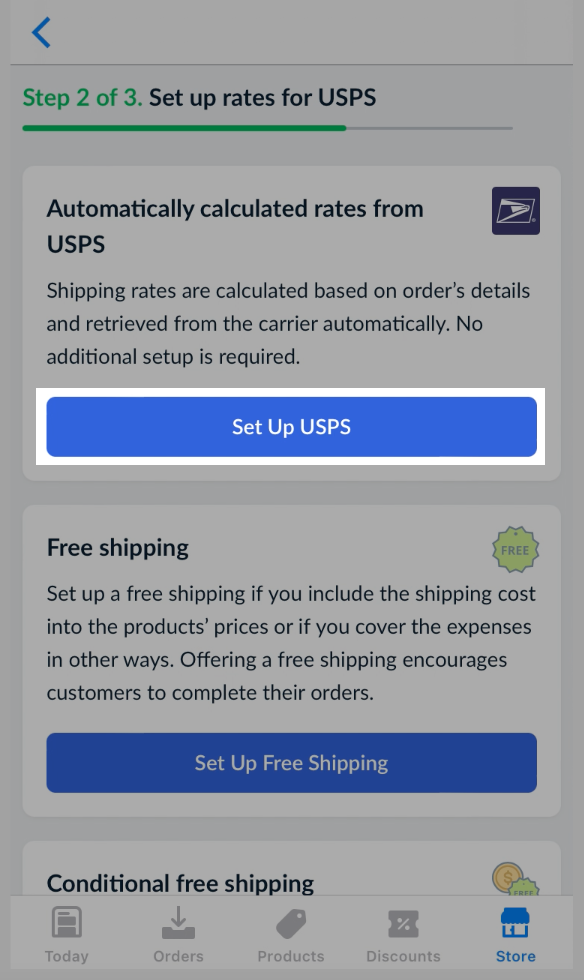The width and height of the screenshot is (584, 980).
Task: Tap the green FREE shipping badge icon
Action: coord(515,548)
